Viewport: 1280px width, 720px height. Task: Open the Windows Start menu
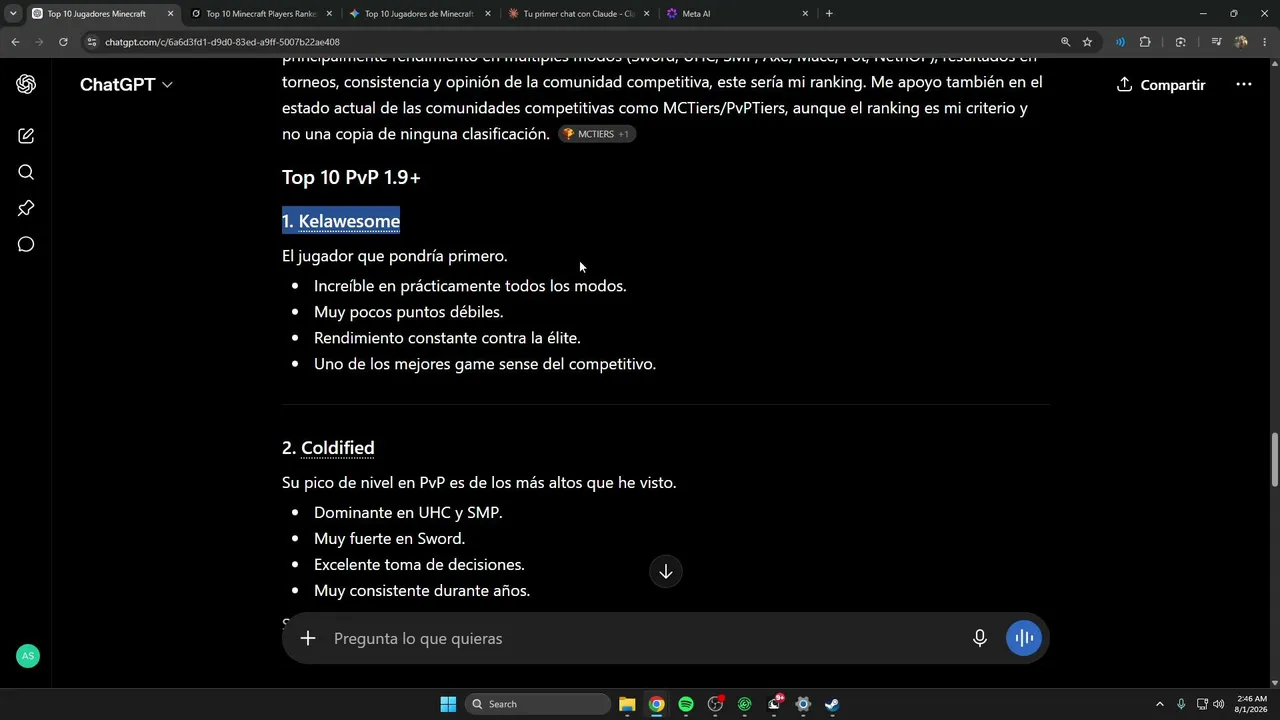[448, 704]
